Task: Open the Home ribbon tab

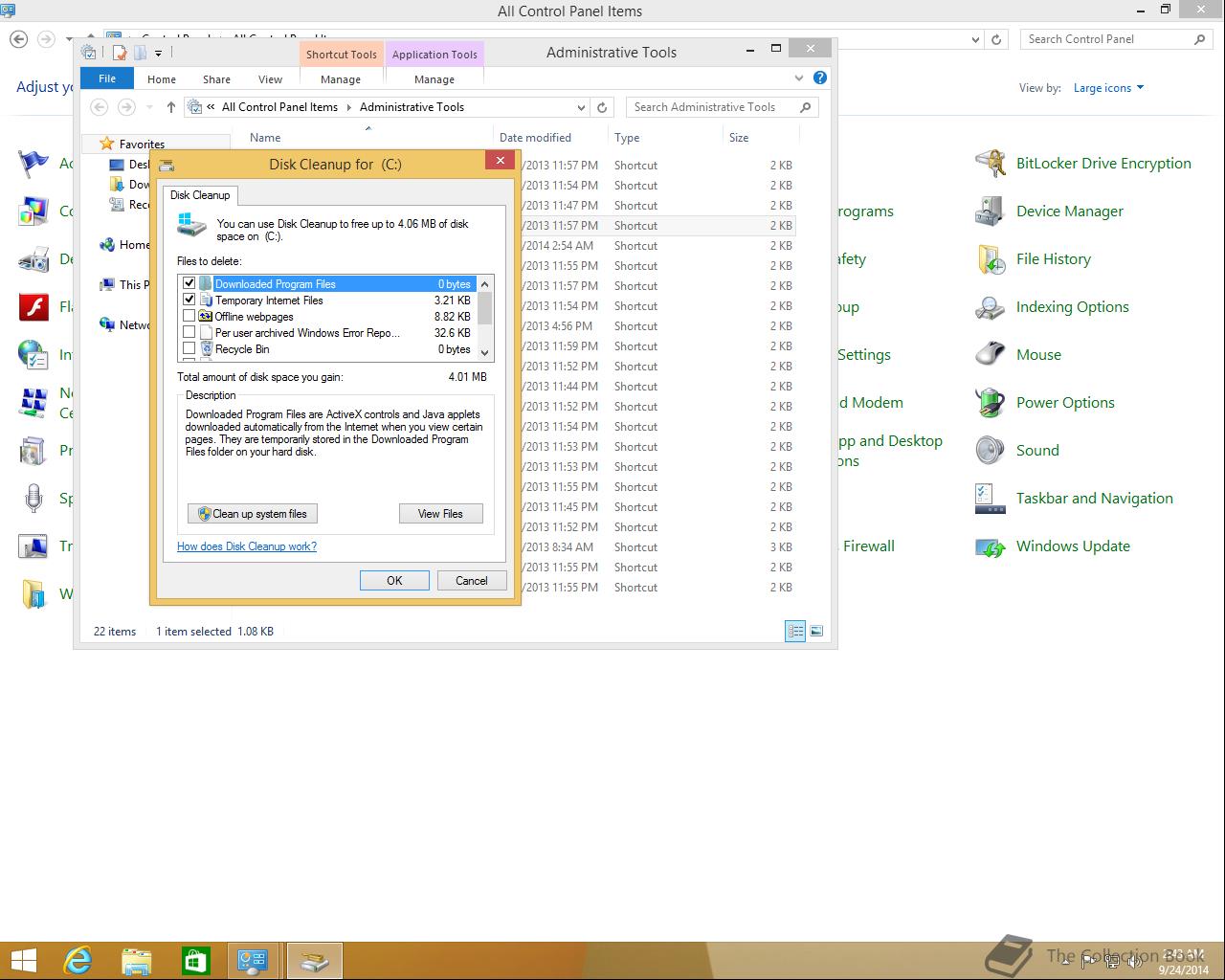Action: pyautogui.click(x=162, y=79)
